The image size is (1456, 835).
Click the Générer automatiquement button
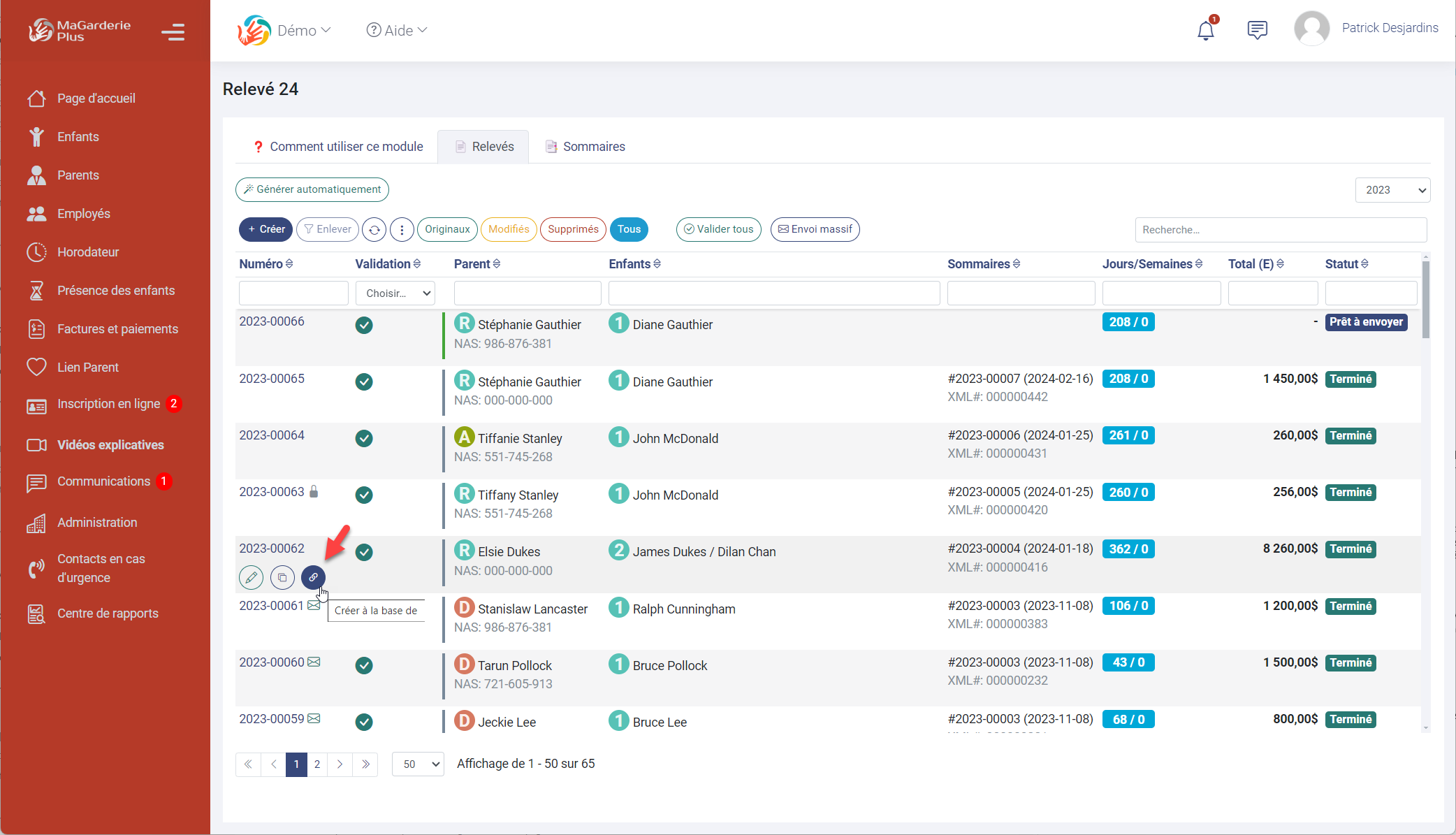(312, 189)
